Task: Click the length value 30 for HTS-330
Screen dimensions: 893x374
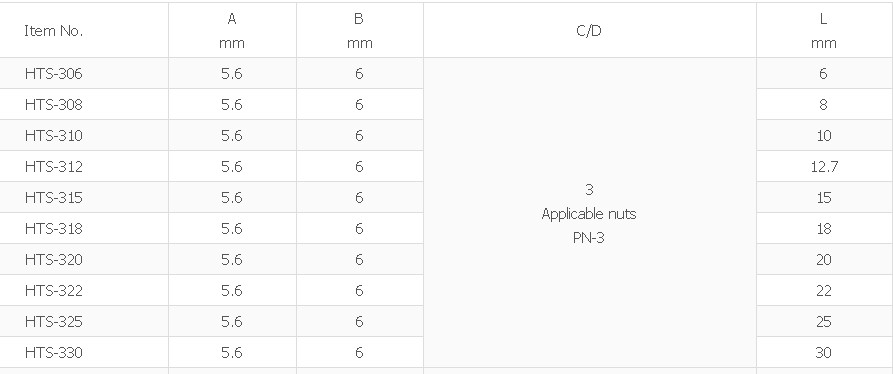Action: (824, 353)
